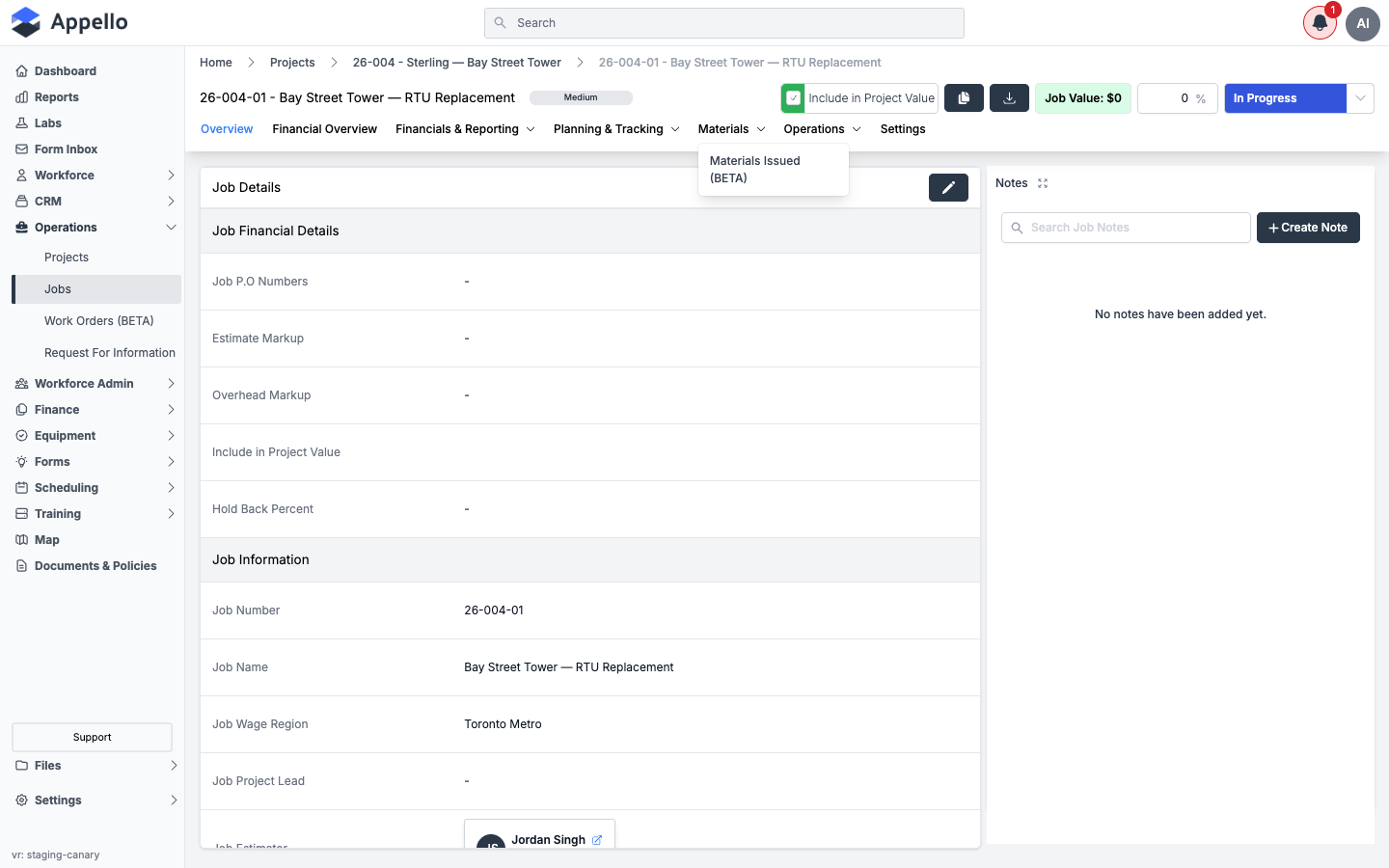Click the Support button

[92, 737]
